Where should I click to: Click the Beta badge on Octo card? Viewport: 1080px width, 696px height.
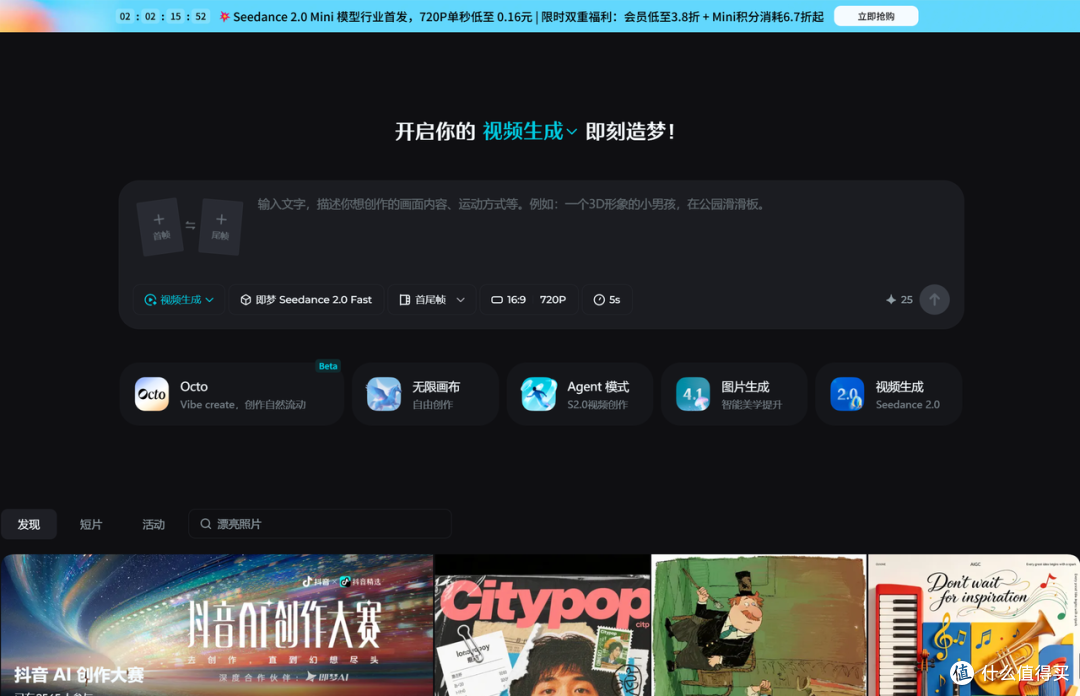pos(328,366)
